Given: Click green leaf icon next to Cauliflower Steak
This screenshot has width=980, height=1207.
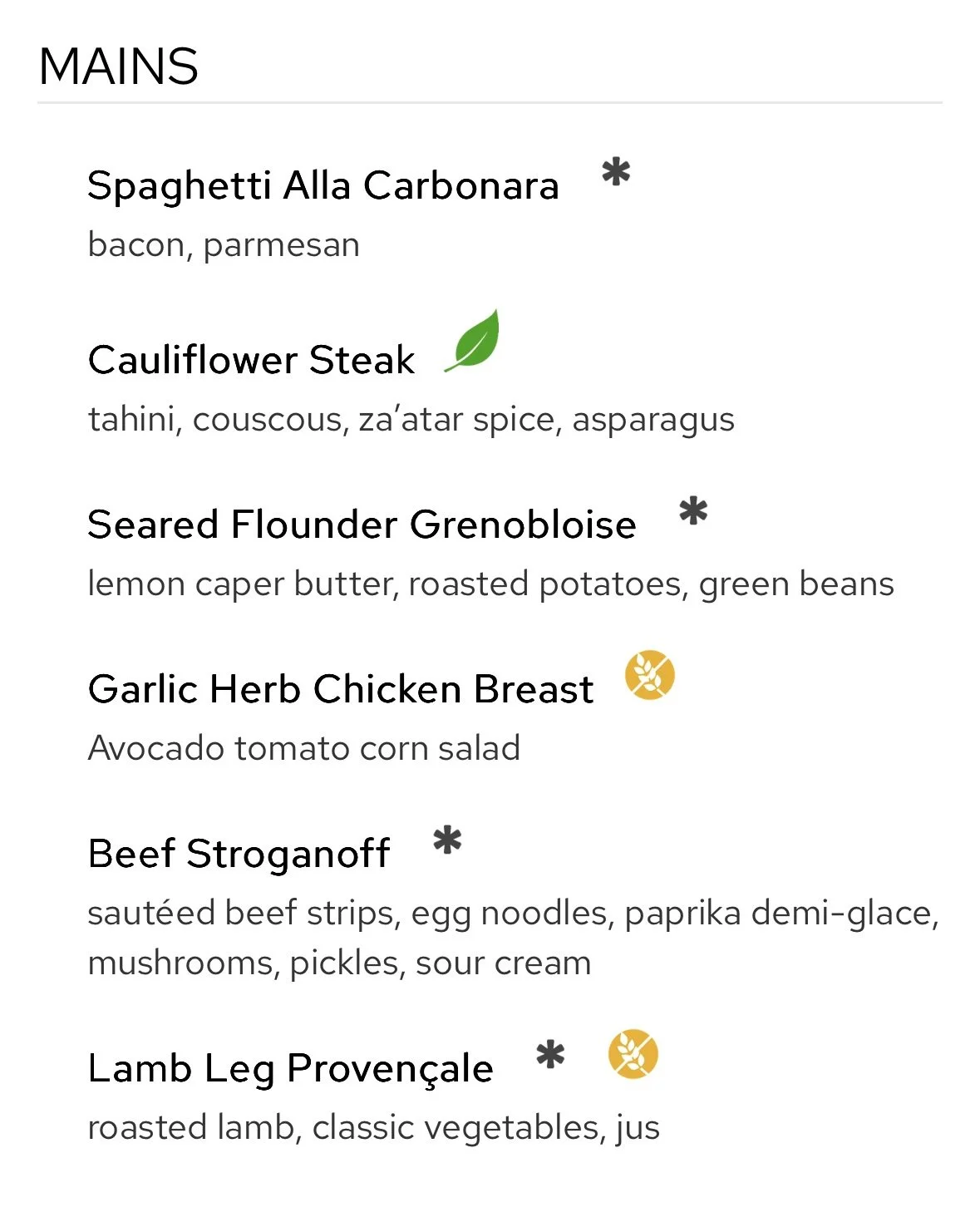Looking at the screenshot, I should (x=472, y=340).
